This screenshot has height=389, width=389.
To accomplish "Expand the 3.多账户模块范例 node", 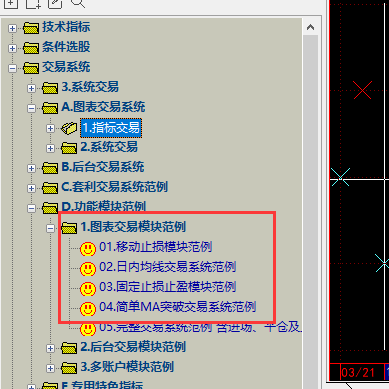I will (x=50, y=368).
